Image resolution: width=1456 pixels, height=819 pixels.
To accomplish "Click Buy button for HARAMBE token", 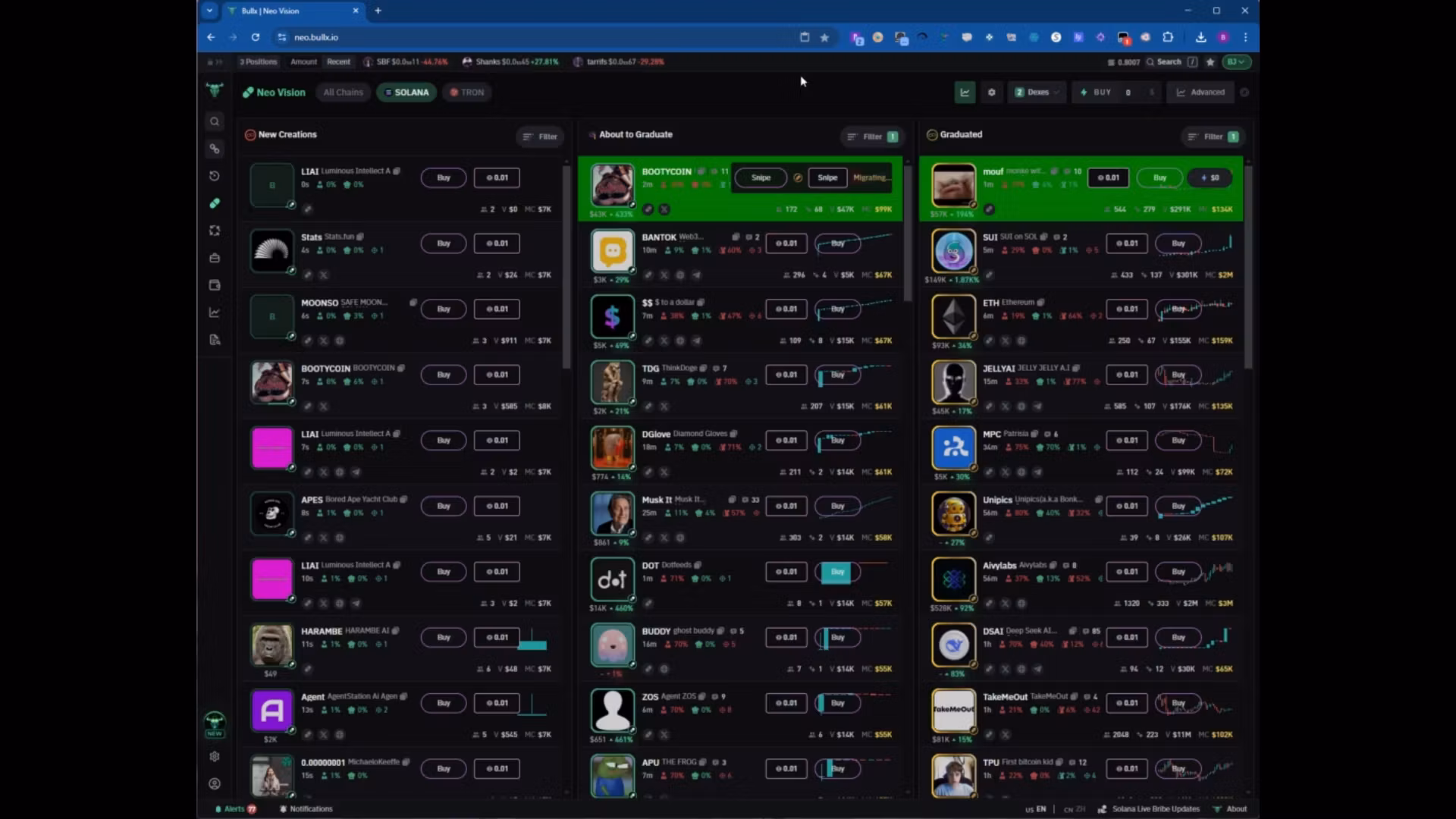I will 444,637.
